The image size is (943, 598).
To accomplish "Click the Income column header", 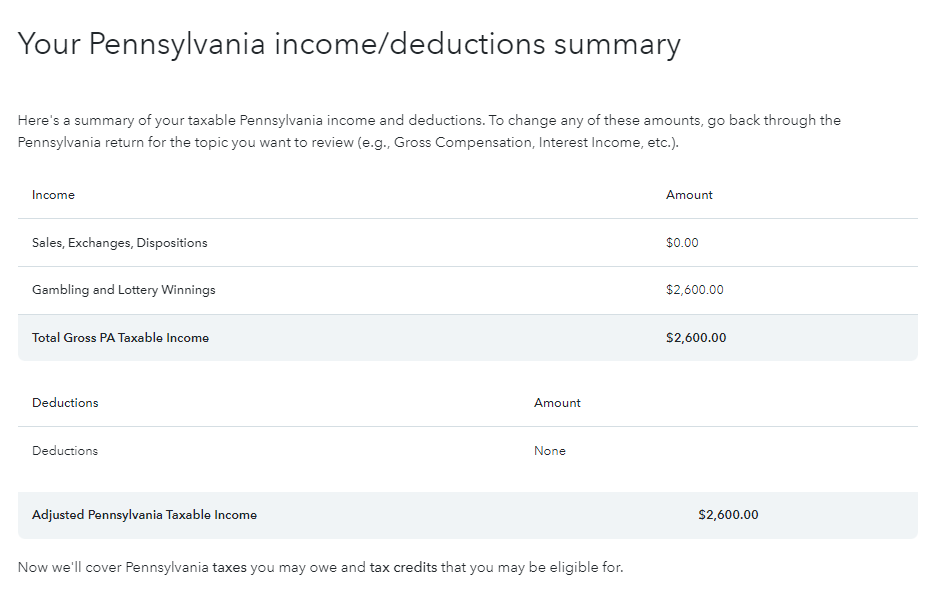I will tap(54, 195).
